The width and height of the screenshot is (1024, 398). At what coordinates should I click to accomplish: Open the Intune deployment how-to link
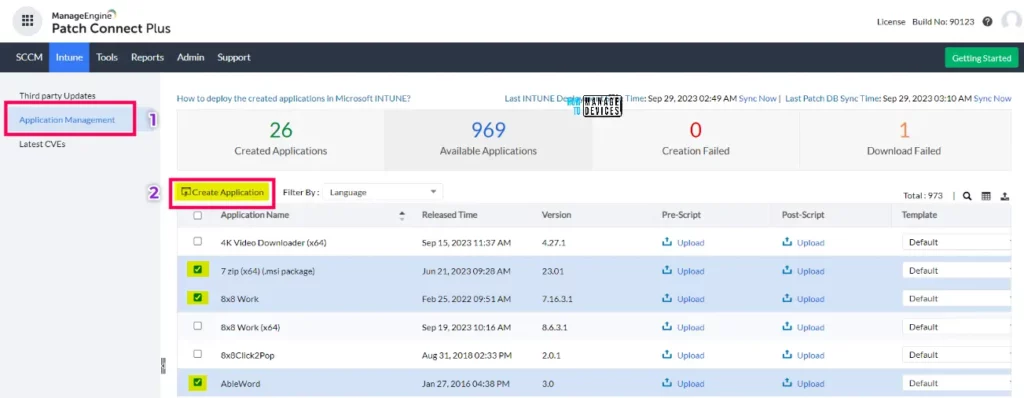point(294,98)
